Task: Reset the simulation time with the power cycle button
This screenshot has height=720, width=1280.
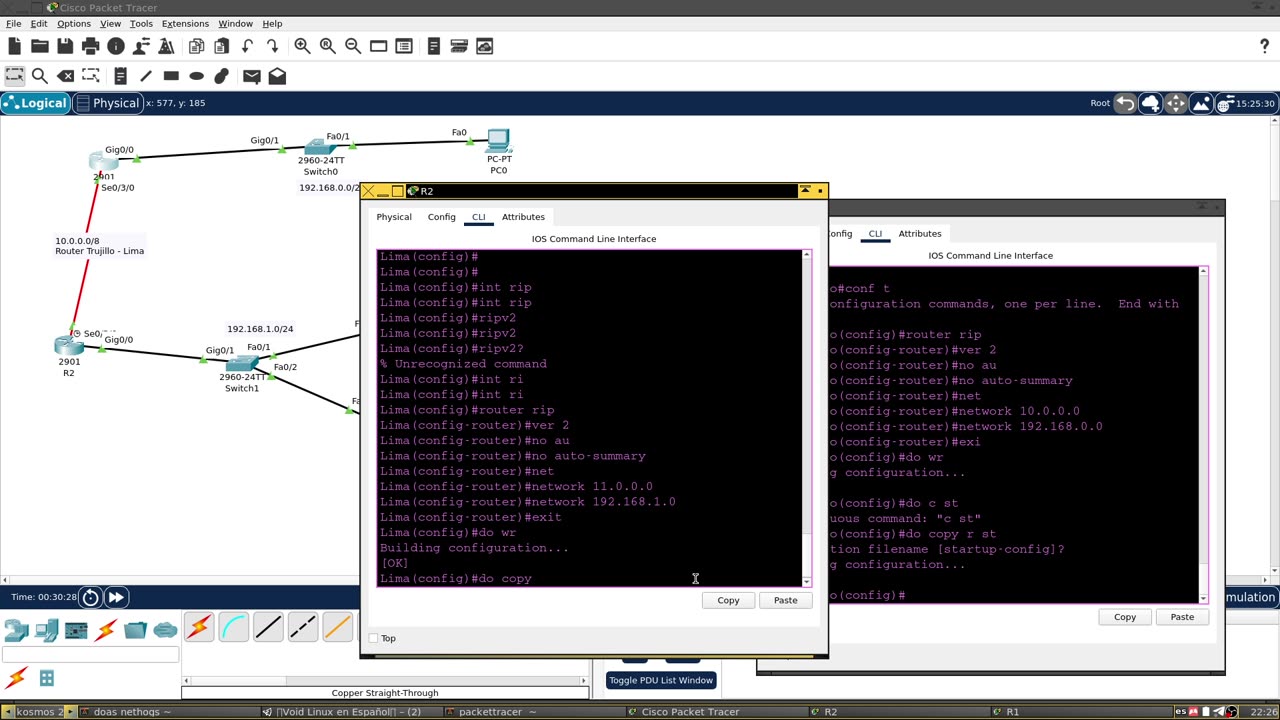Action: click(x=90, y=597)
